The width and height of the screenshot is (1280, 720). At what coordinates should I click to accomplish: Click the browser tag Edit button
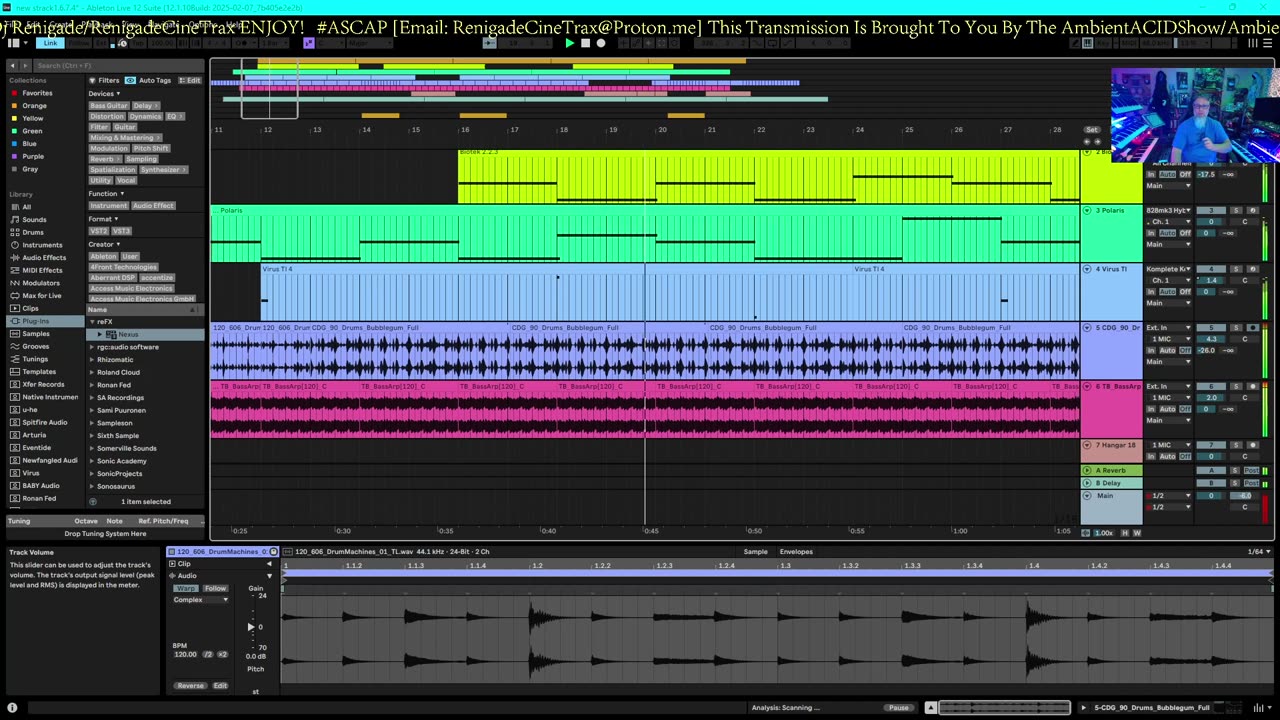pos(189,80)
